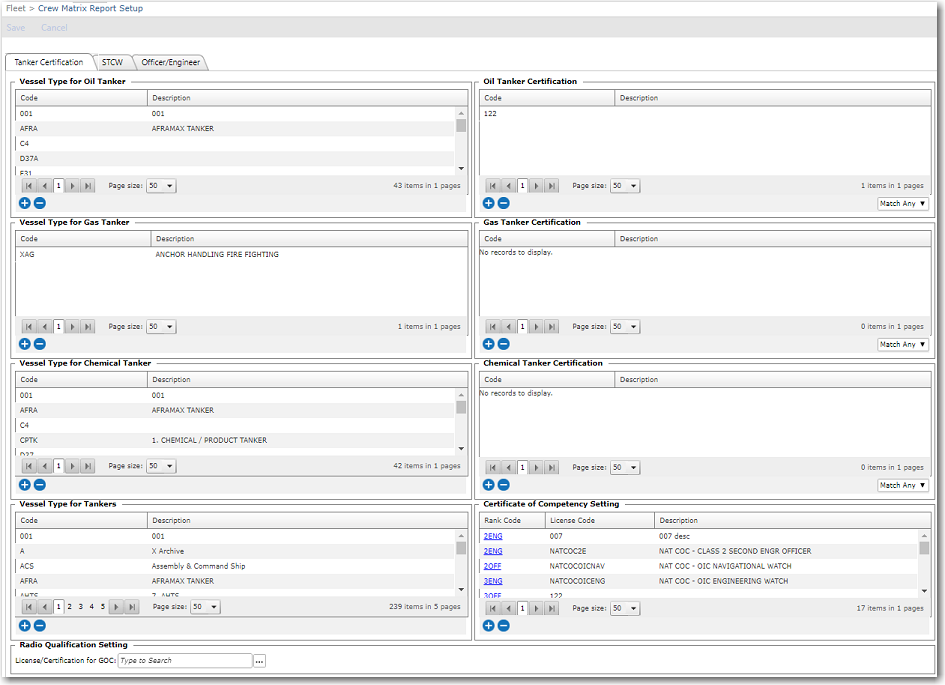Add a Certificate of Competency setting
This screenshot has width=945, height=685.
(x=489, y=626)
